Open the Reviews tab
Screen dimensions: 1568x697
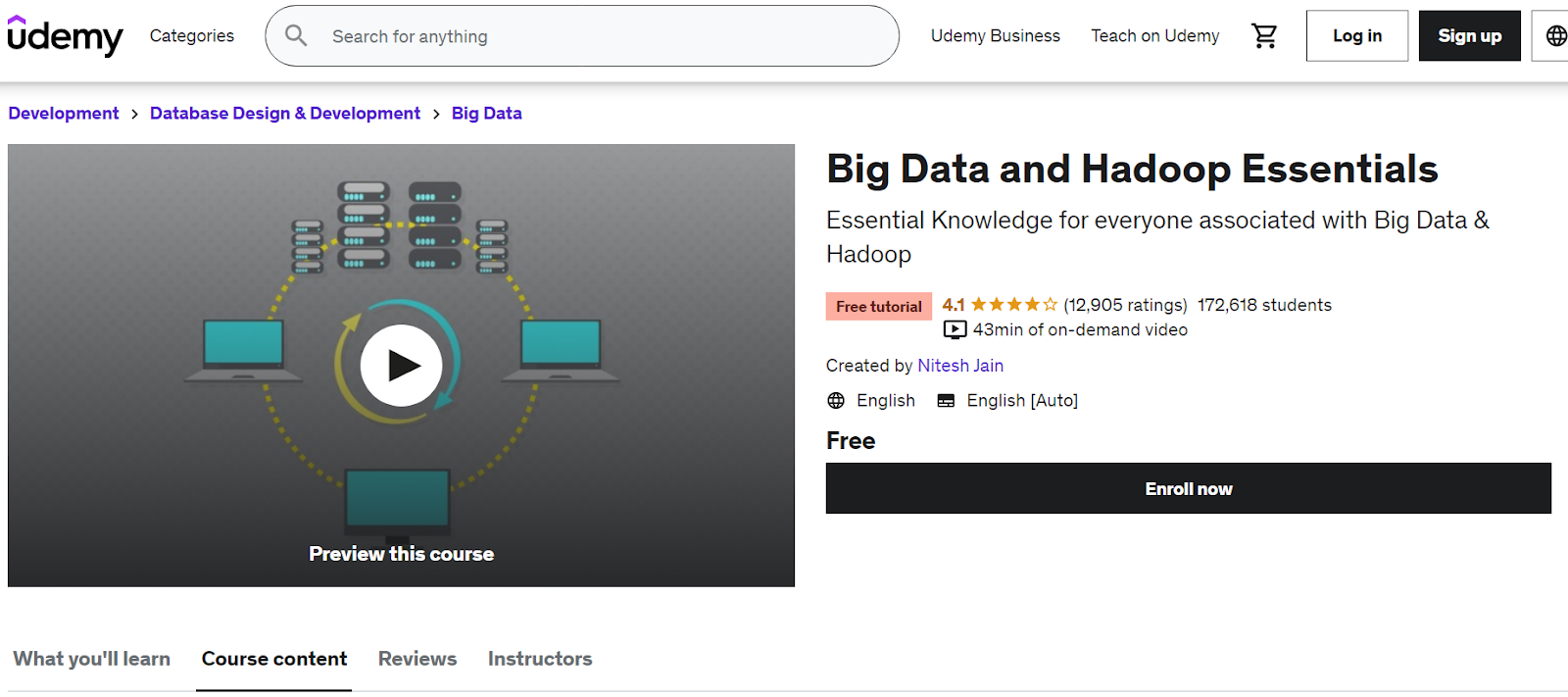click(x=417, y=659)
